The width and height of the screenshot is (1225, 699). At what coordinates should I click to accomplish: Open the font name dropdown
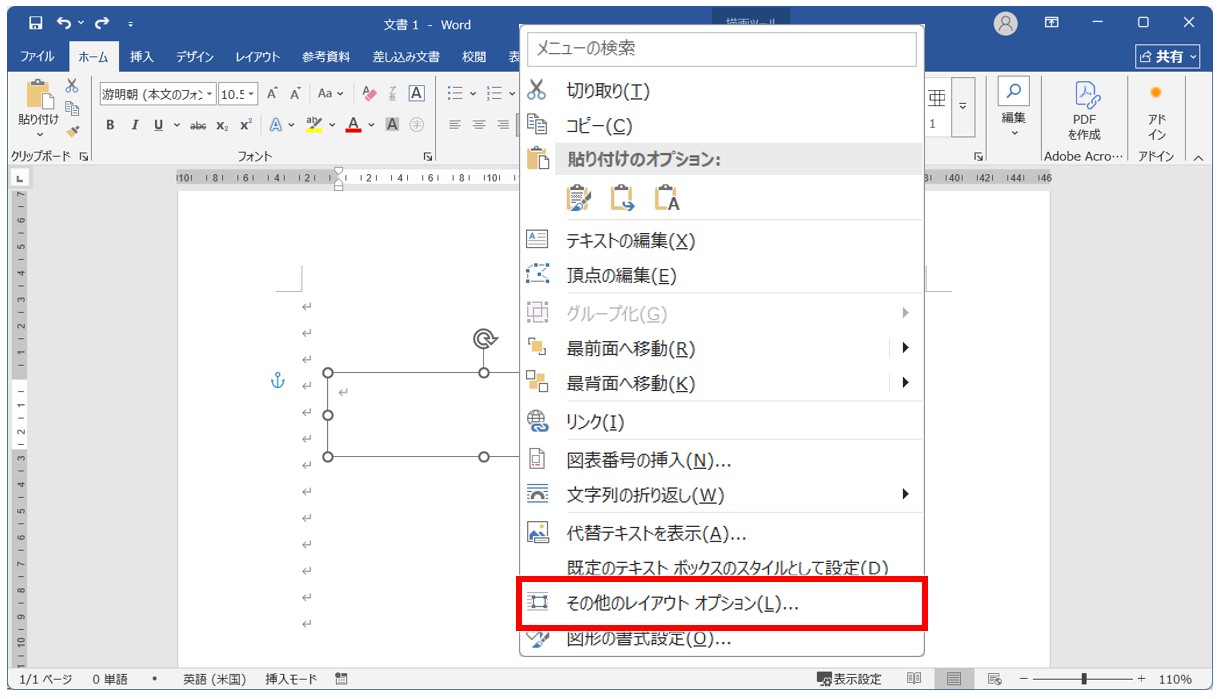click(x=209, y=94)
